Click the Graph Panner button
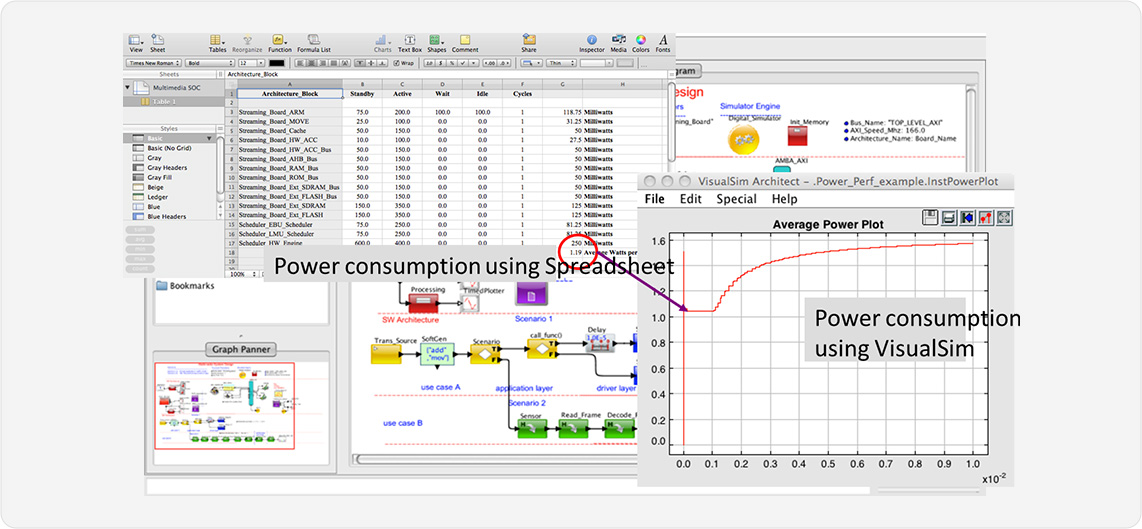This screenshot has width=1142, height=529. click(x=241, y=349)
